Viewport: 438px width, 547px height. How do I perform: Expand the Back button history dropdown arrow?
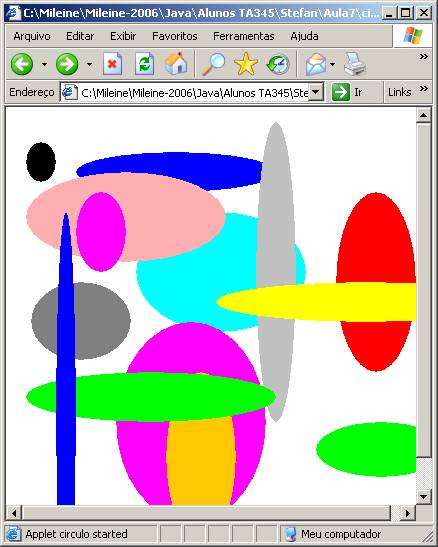(44, 64)
